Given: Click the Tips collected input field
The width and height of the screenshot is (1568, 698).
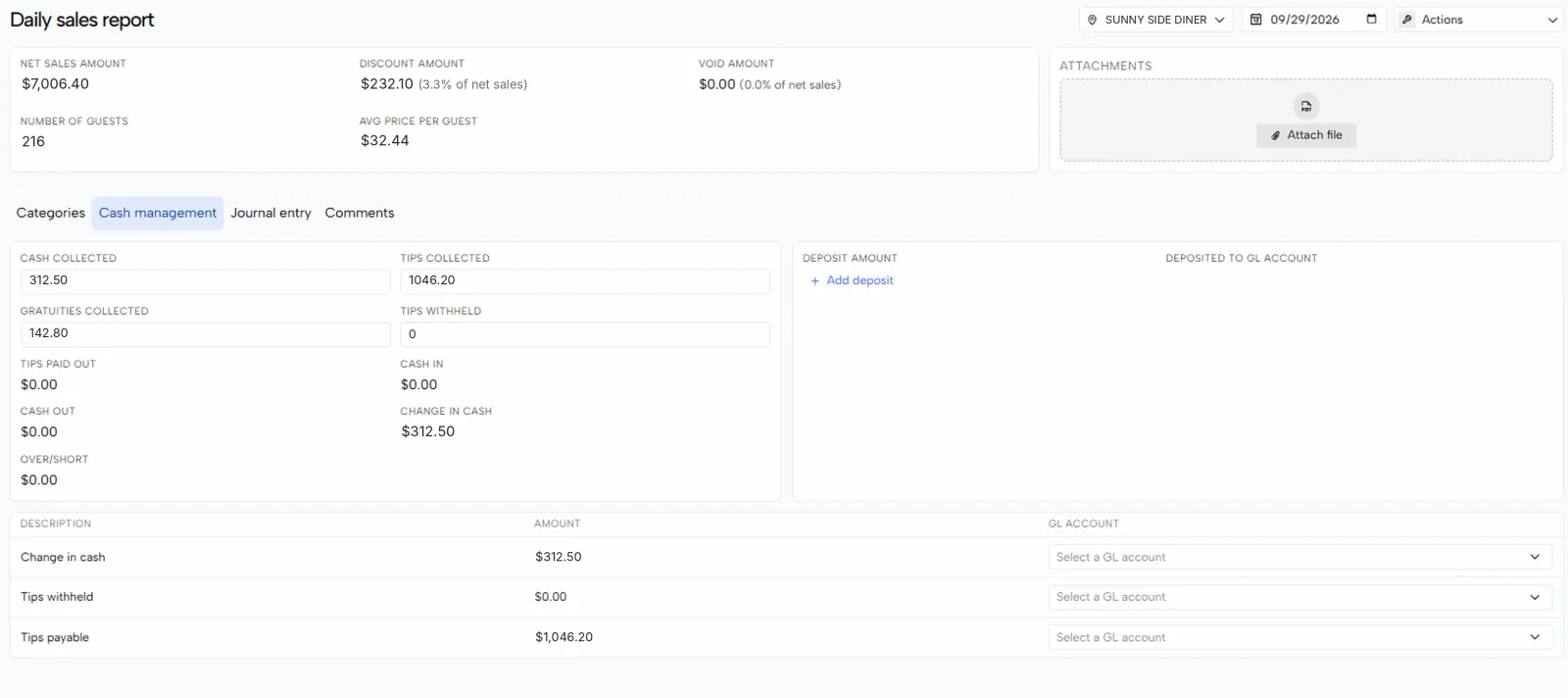Looking at the screenshot, I should (585, 280).
